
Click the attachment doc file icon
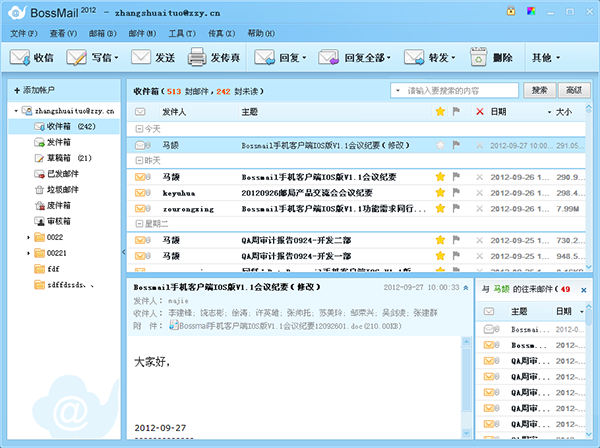pos(174,326)
